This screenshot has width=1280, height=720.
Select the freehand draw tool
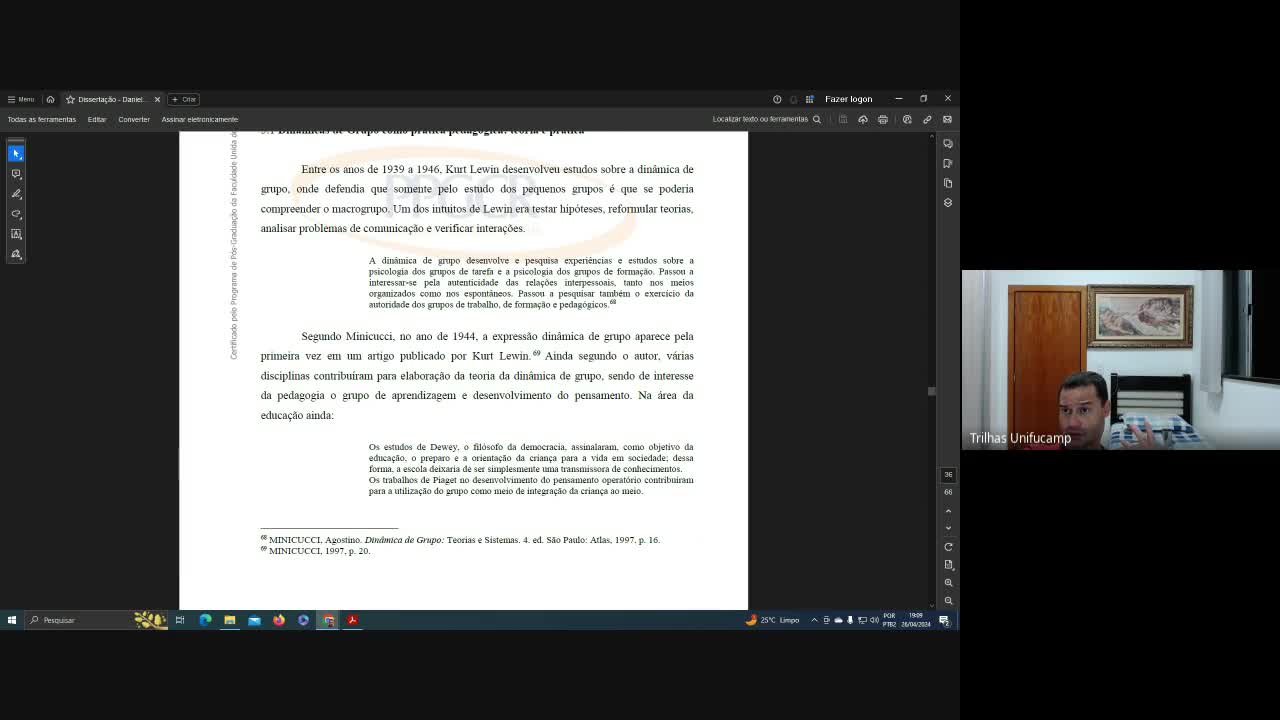pyautogui.click(x=16, y=213)
